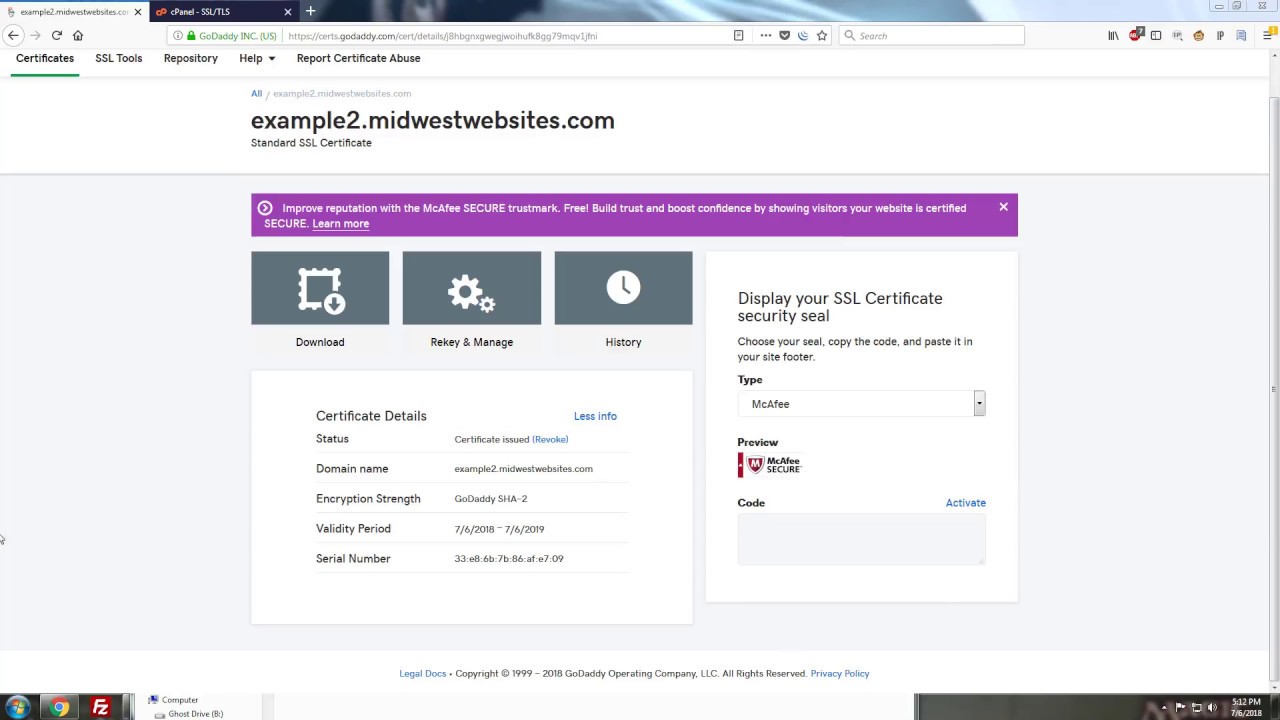The height and width of the screenshot is (720, 1280).
Task: Toggle Reader View icon in address bar
Action: click(x=738, y=35)
